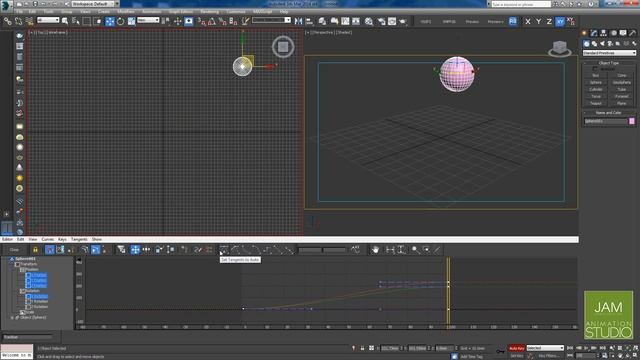Select the Link tool in main toolbar
The height and width of the screenshot is (360, 640).
(8, 21)
